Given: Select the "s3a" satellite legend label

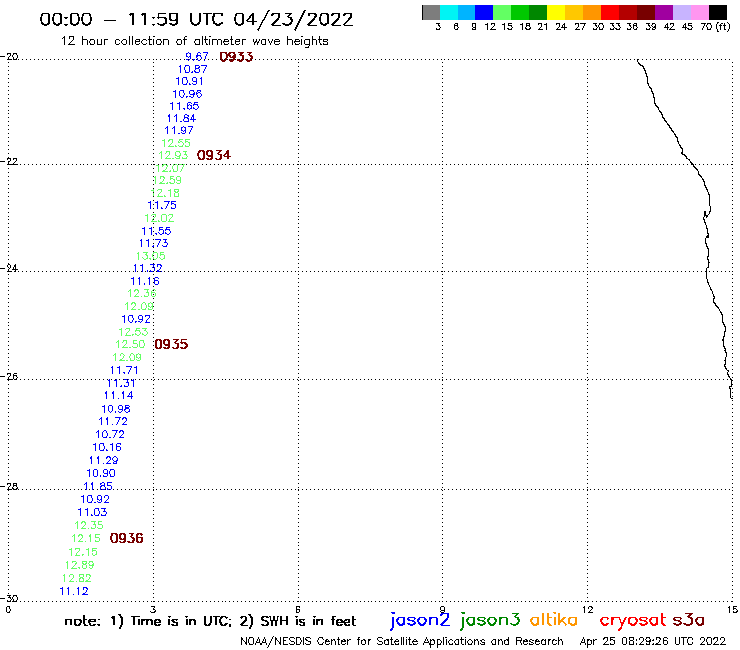Looking at the screenshot, I should 689,620.
